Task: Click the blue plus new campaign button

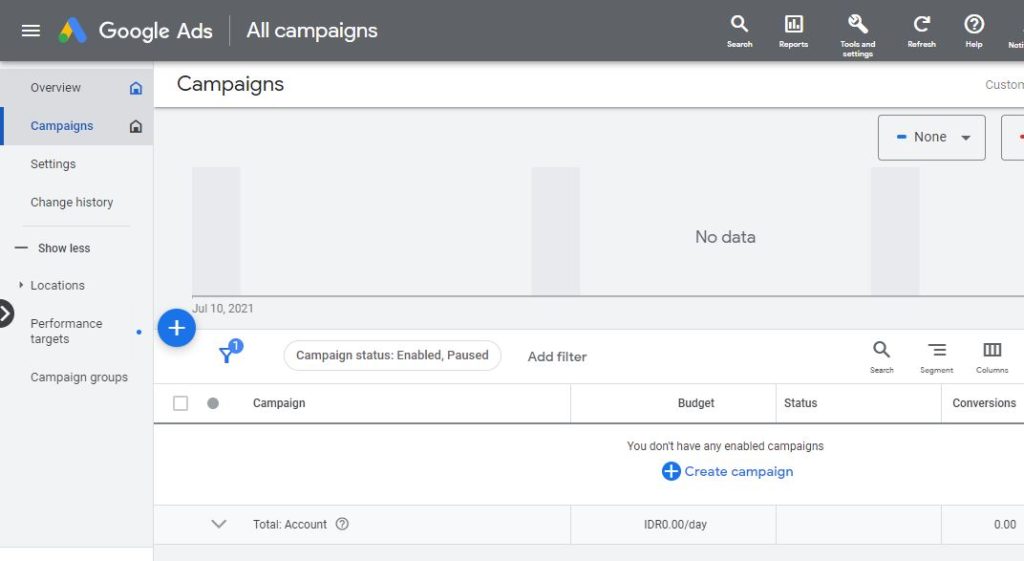Action: 176,328
